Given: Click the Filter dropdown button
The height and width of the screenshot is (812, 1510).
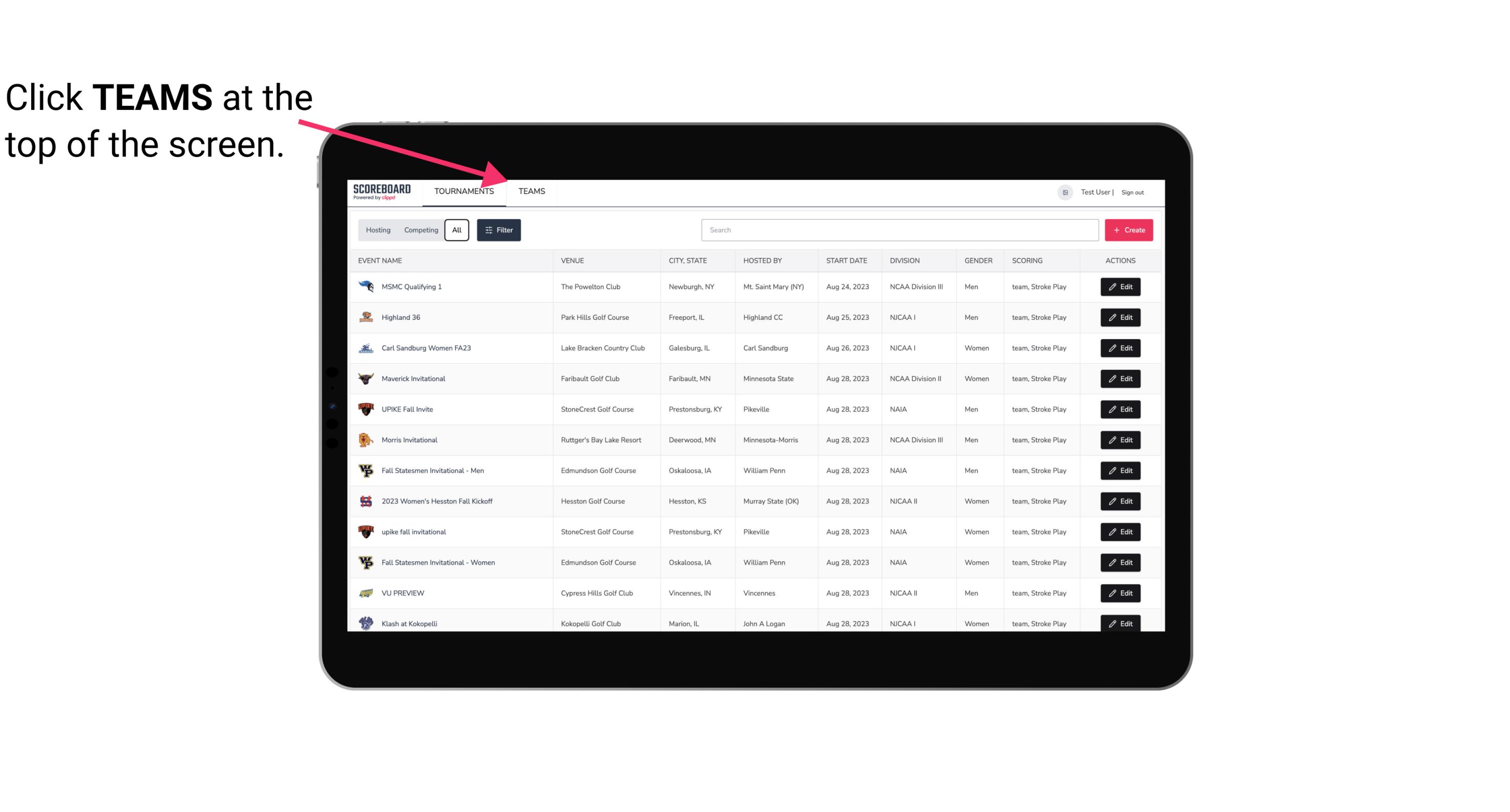Looking at the screenshot, I should pyautogui.click(x=498, y=230).
